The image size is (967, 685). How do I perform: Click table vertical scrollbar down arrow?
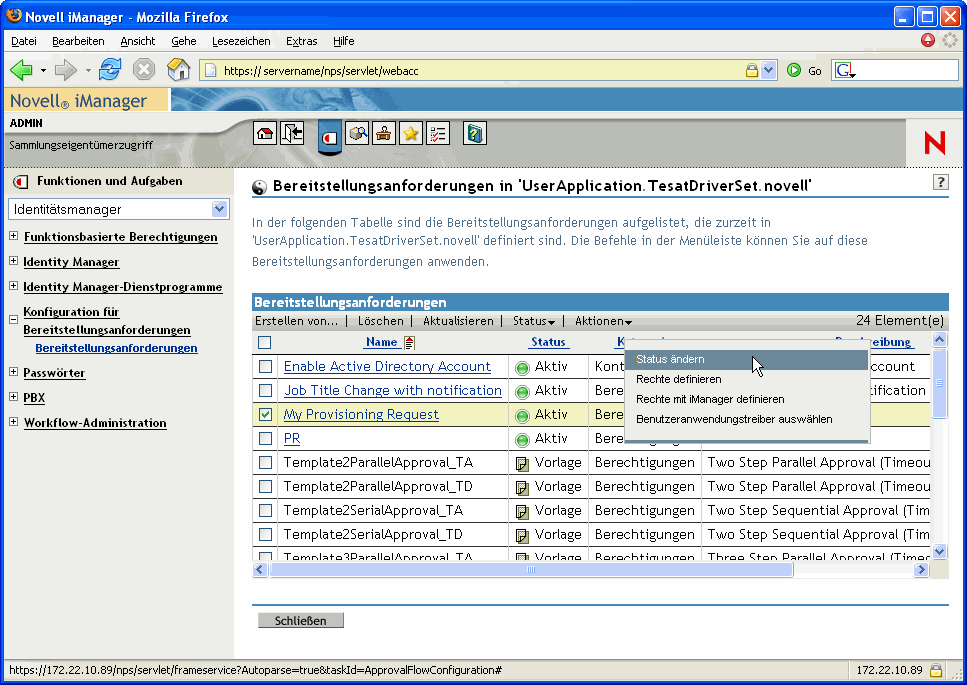point(939,551)
